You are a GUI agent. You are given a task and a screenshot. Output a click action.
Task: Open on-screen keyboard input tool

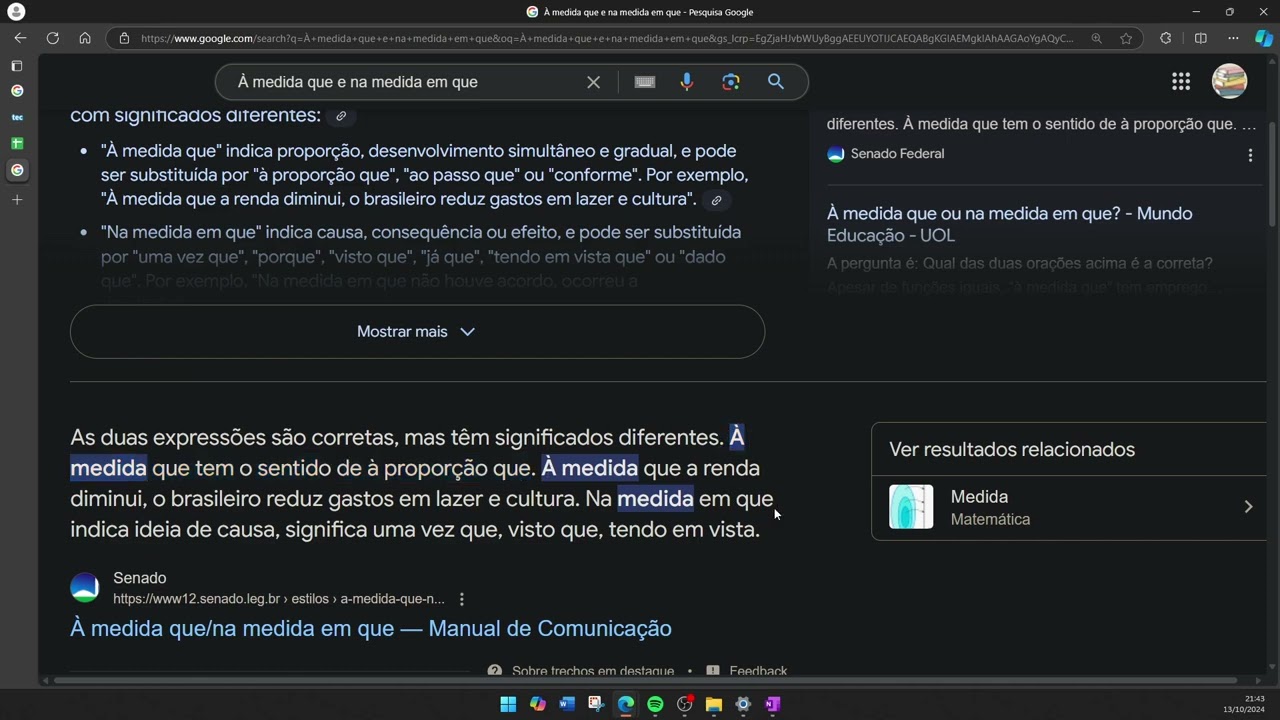645,82
